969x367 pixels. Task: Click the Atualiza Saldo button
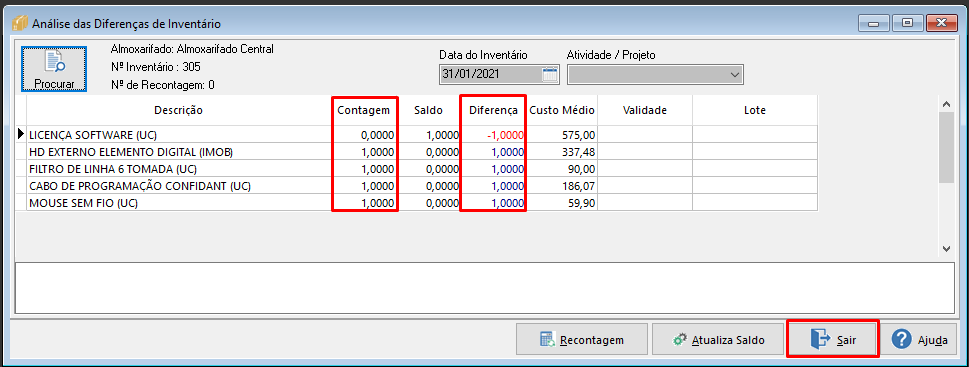tap(717, 340)
